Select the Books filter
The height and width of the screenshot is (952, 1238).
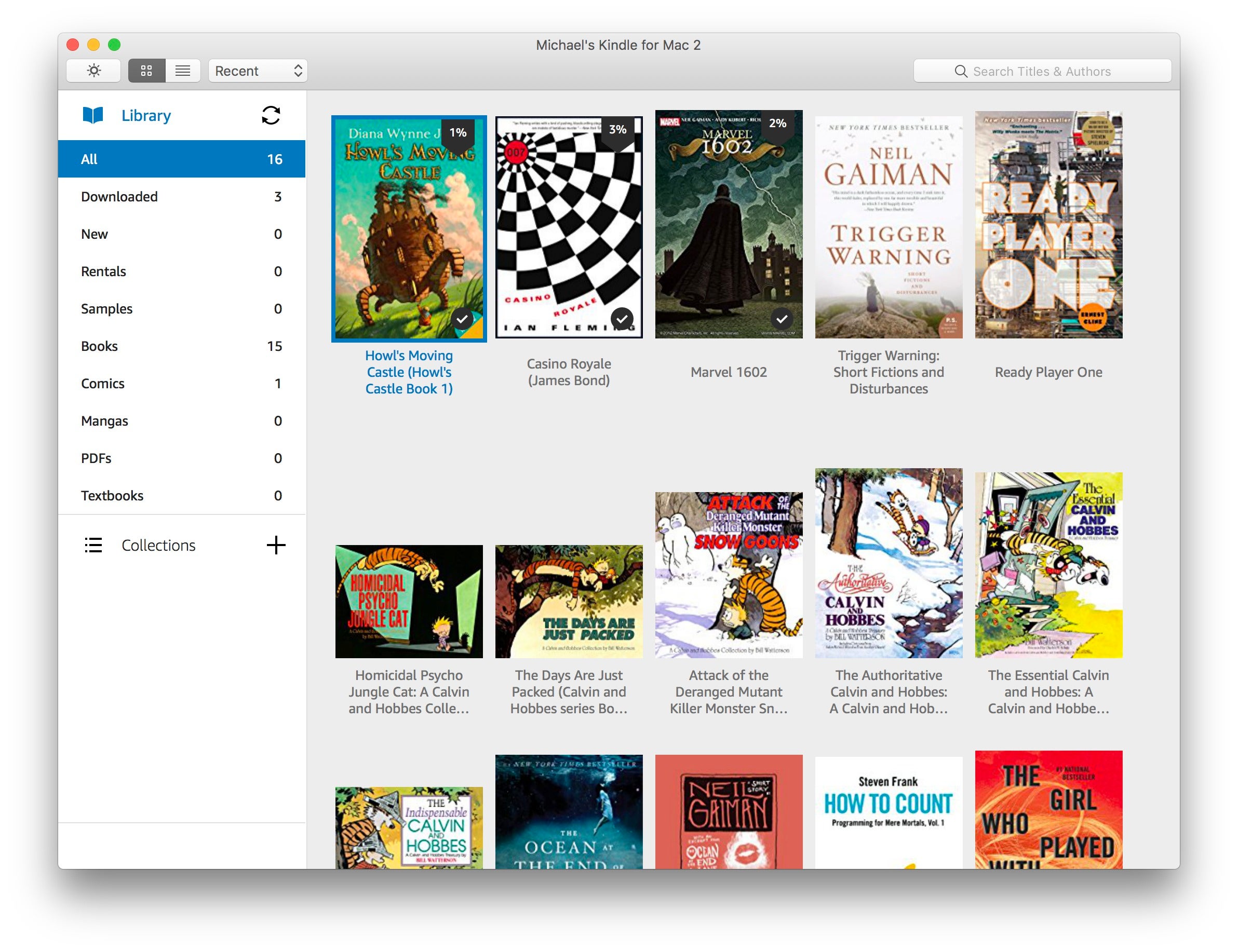tap(181, 346)
